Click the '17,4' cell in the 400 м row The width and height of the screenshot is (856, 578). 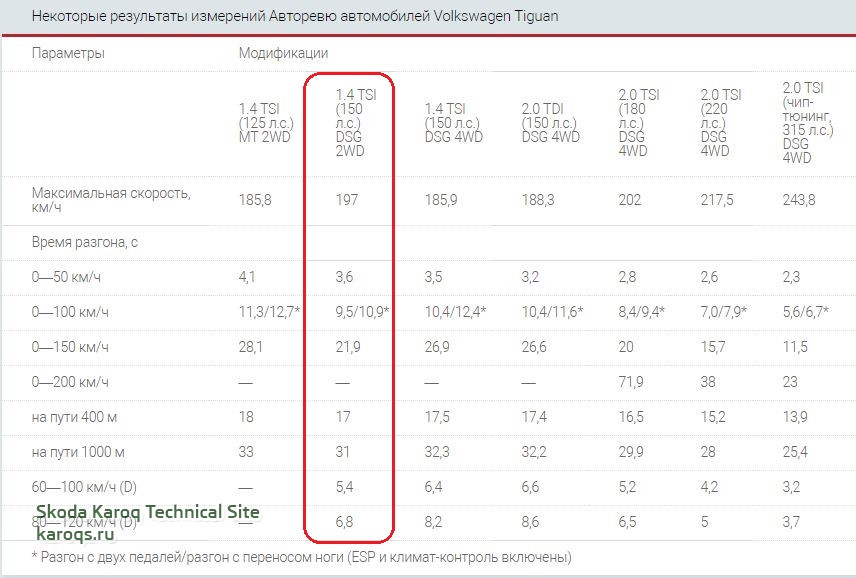[x=534, y=417]
